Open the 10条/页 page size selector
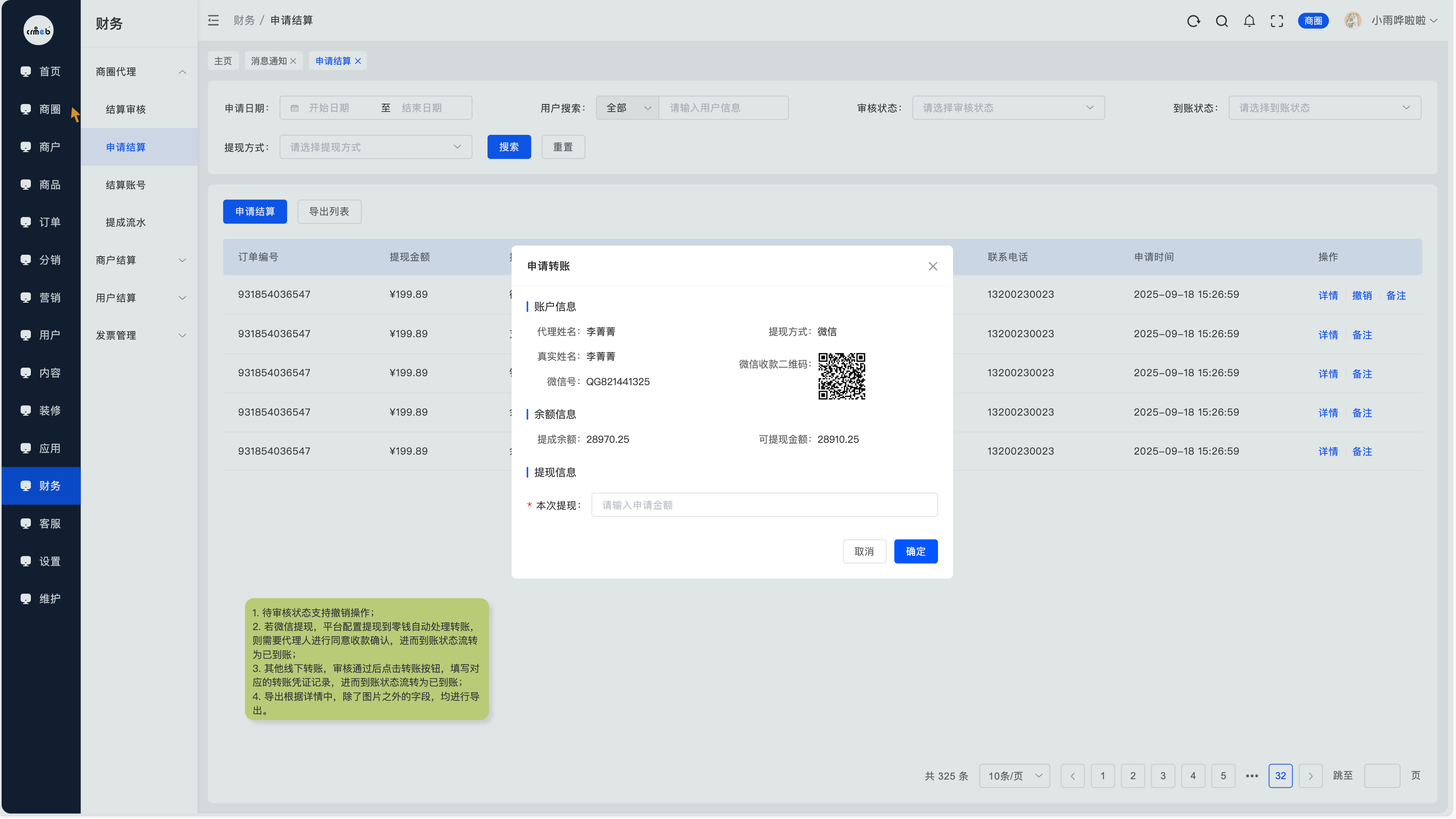Image resolution: width=1456 pixels, height=819 pixels. click(1014, 776)
